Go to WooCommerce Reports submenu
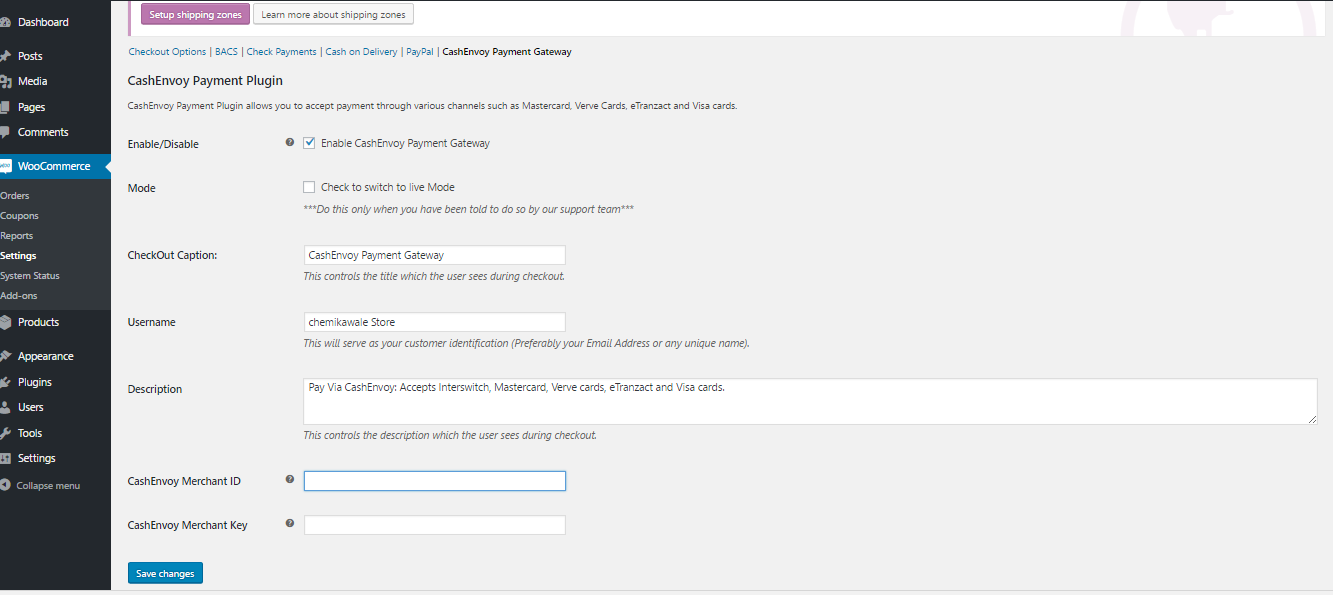The width and height of the screenshot is (1333, 595). click(x=17, y=236)
